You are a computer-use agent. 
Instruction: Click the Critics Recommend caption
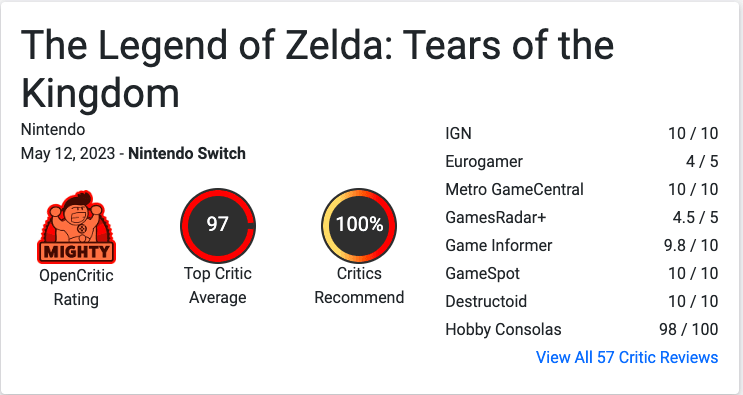click(x=359, y=286)
